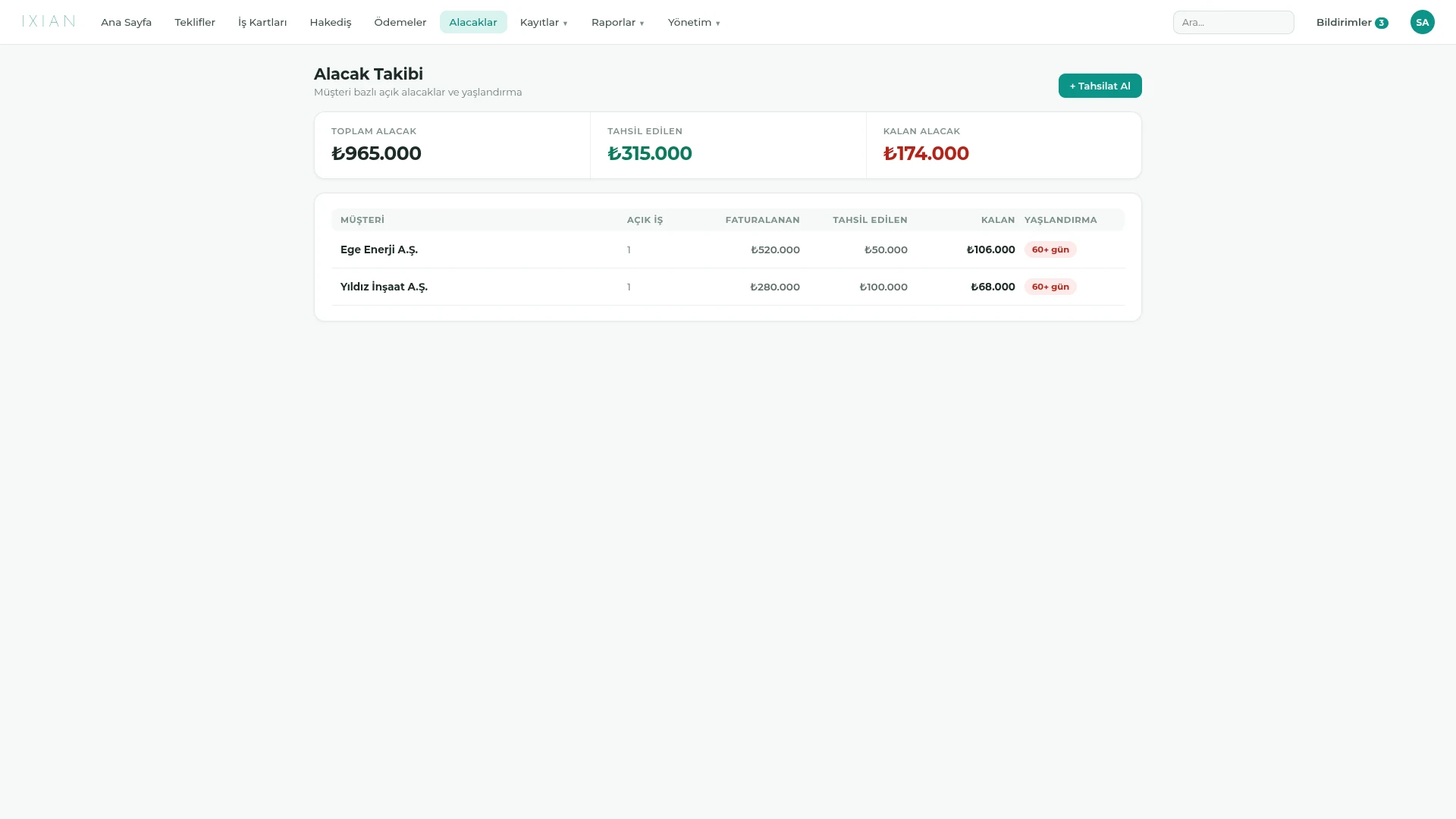The height and width of the screenshot is (819, 1456).
Task: Open Yıldız İnşaat A.Ş. customer row
Action: tap(727, 287)
